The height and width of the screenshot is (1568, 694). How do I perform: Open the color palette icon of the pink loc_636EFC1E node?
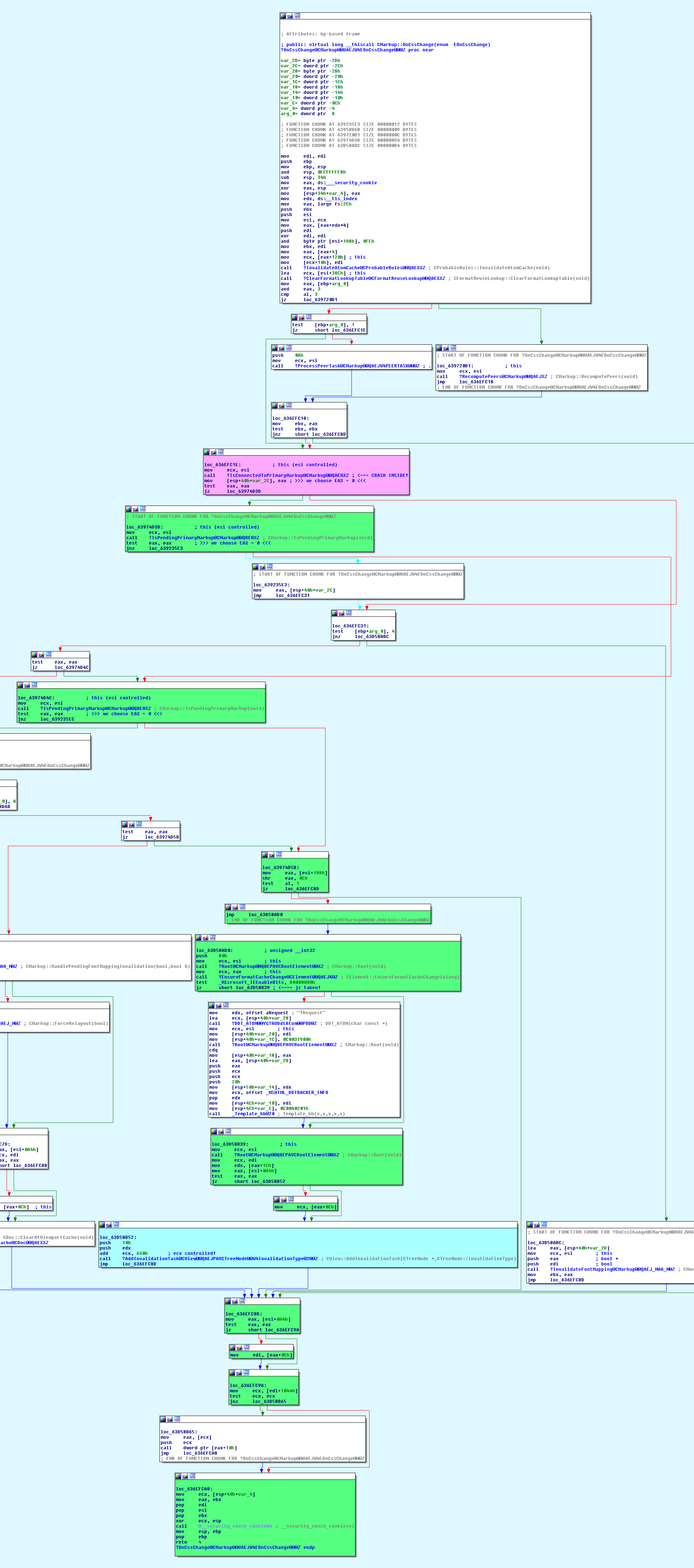[206, 452]
